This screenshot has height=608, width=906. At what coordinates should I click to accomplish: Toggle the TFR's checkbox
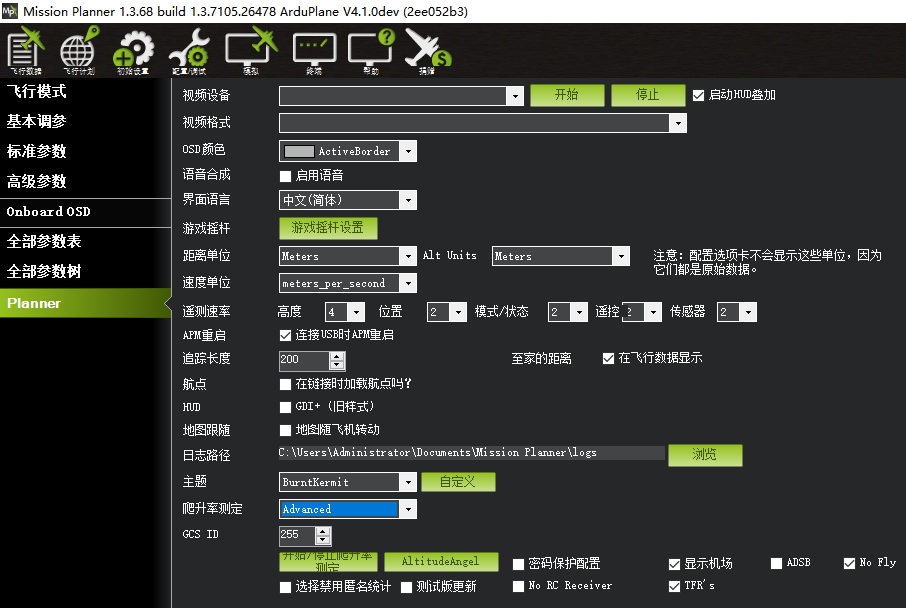pos(674,587)
